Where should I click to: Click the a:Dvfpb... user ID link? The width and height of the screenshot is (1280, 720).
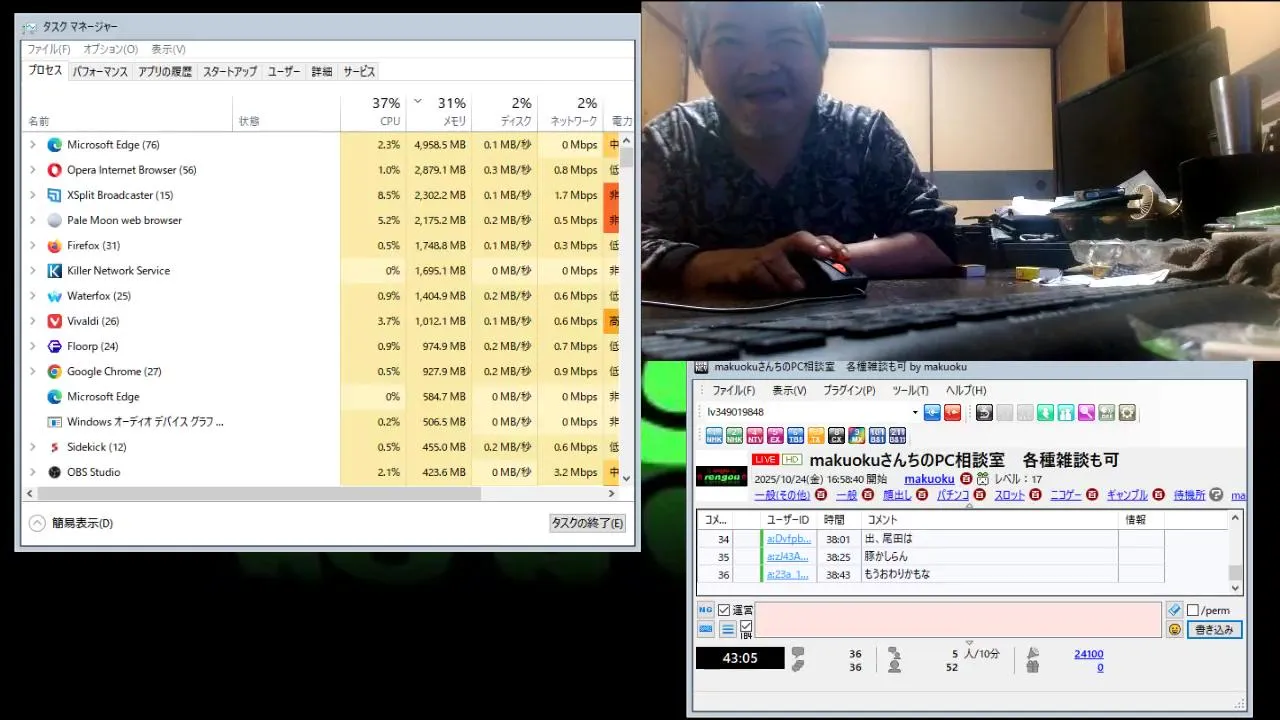pyautogui.click(x=789, y=539)
